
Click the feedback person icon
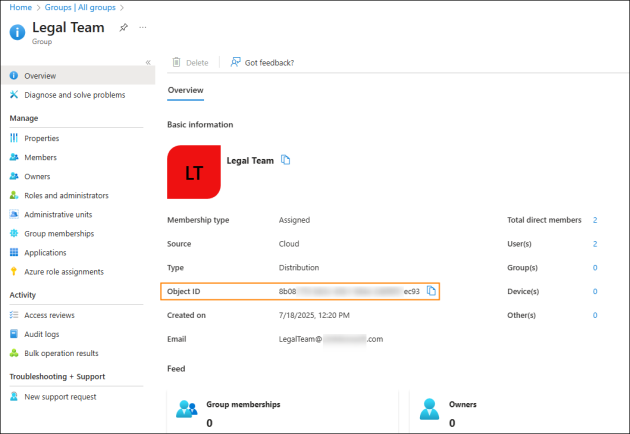pos(235,62)
